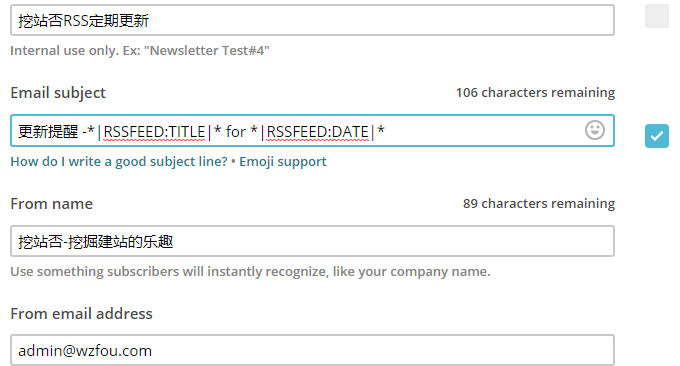The height and width of the screenshot is (366, 680).
Task: Tick the gray box beside campaign name
Action: 657,16
